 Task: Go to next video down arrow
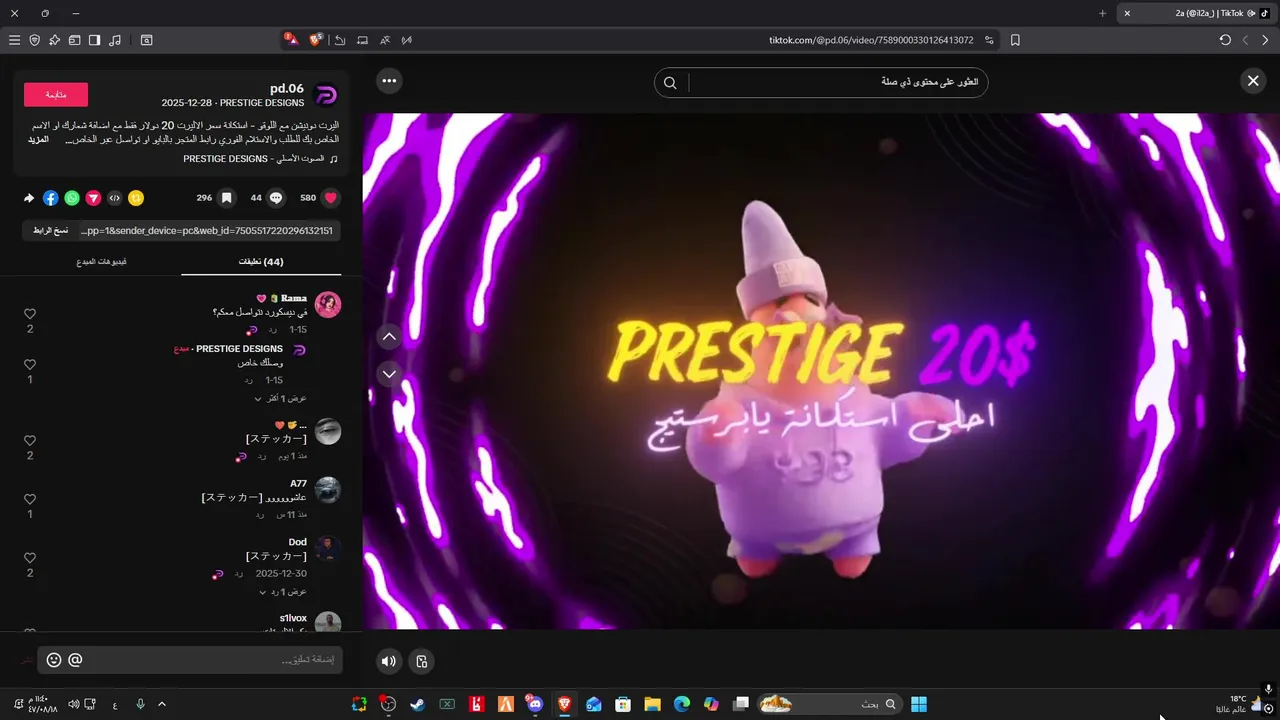tap(390, 374)
